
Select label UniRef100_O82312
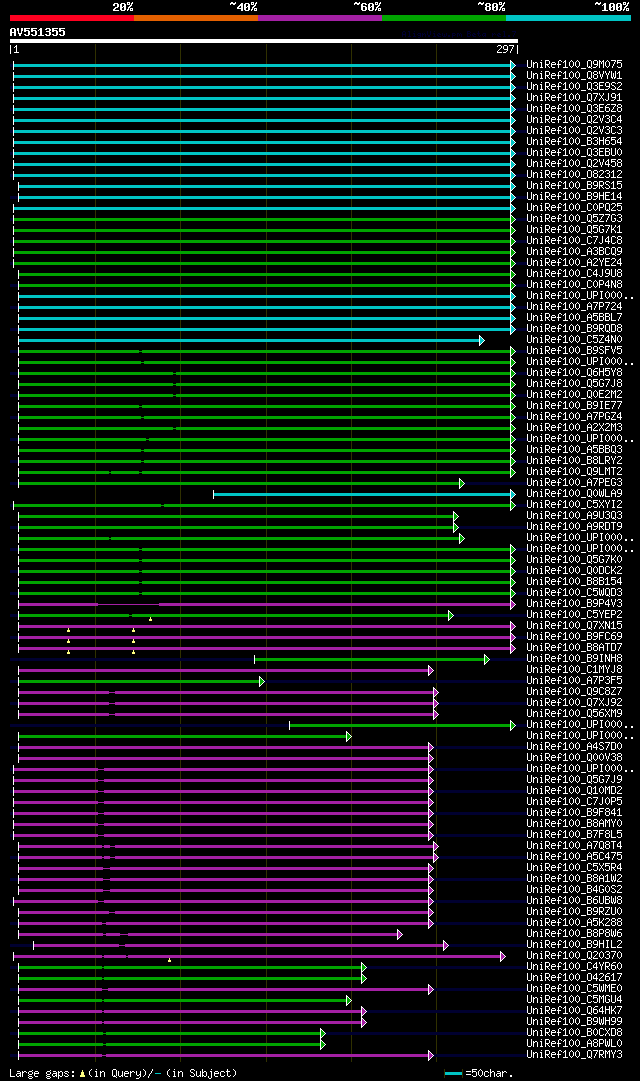[574, 174]
